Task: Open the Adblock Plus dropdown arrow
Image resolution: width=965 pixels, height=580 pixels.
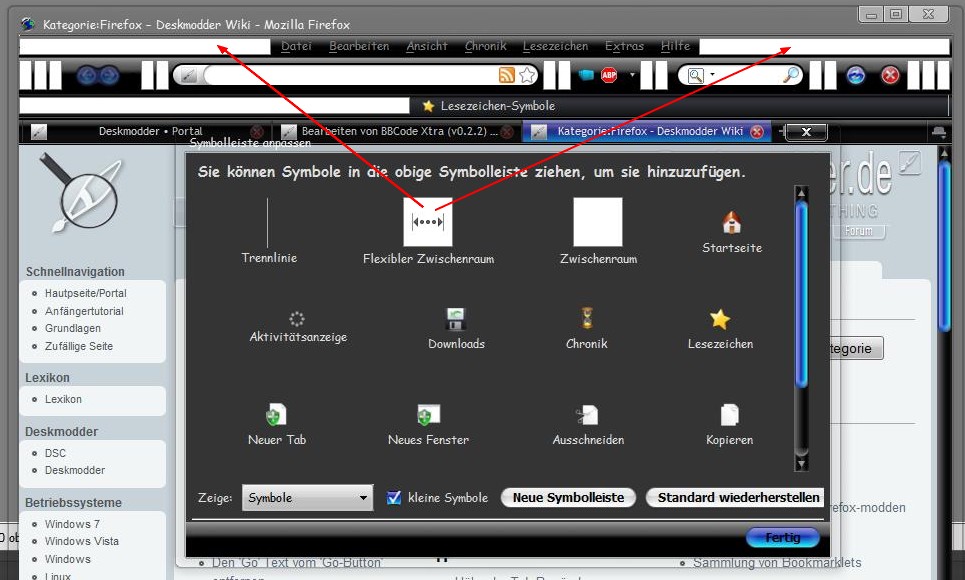Action: 631,75
